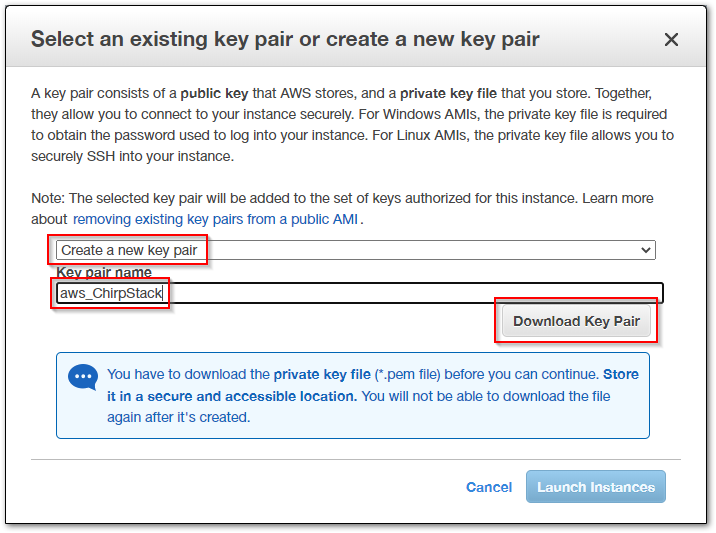Click the blue speech bubble info icon
The image size is (716, 533).
(83, 377)
